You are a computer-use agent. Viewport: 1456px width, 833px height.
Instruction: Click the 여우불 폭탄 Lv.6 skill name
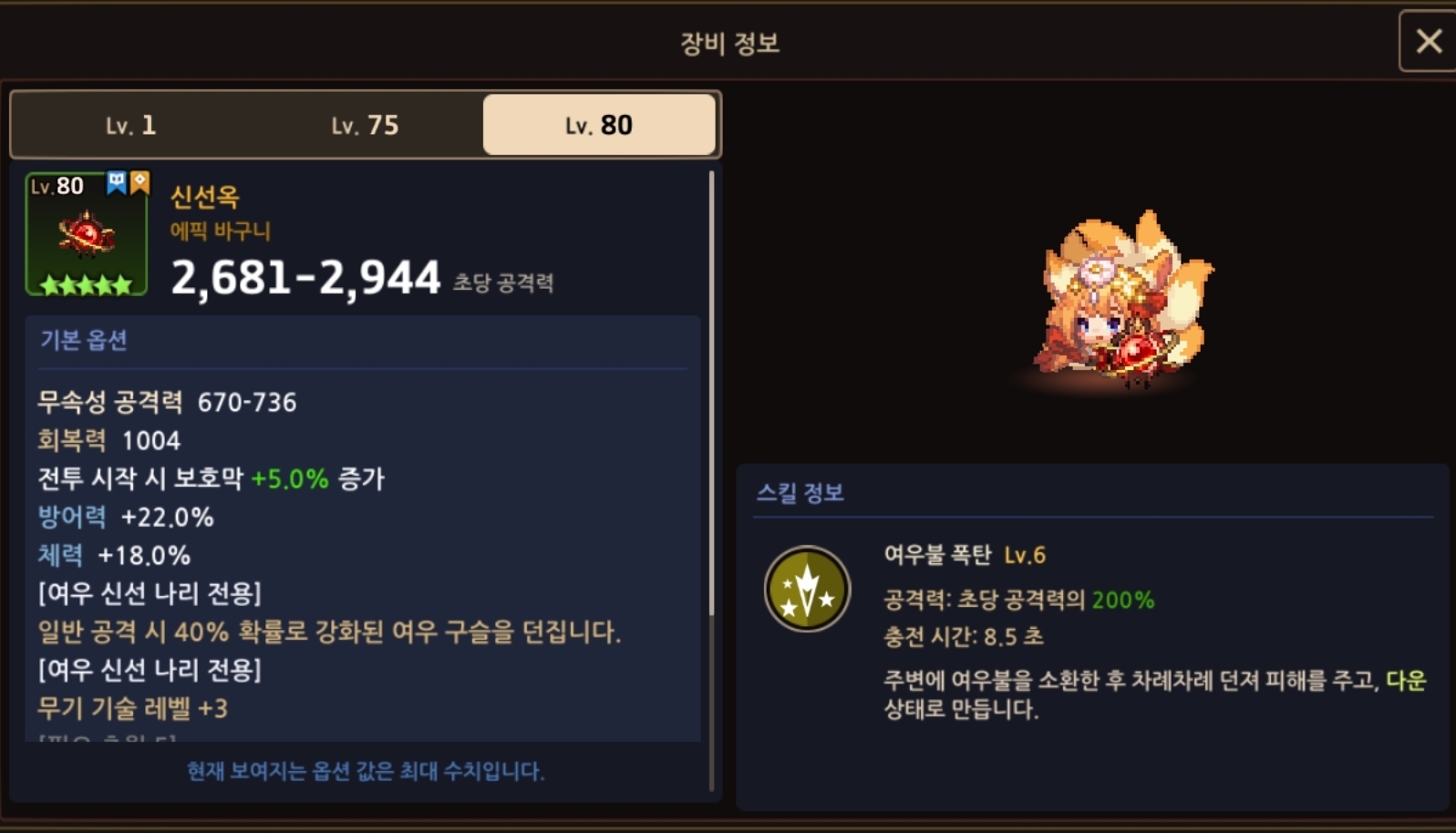click(x=965, y=554)
